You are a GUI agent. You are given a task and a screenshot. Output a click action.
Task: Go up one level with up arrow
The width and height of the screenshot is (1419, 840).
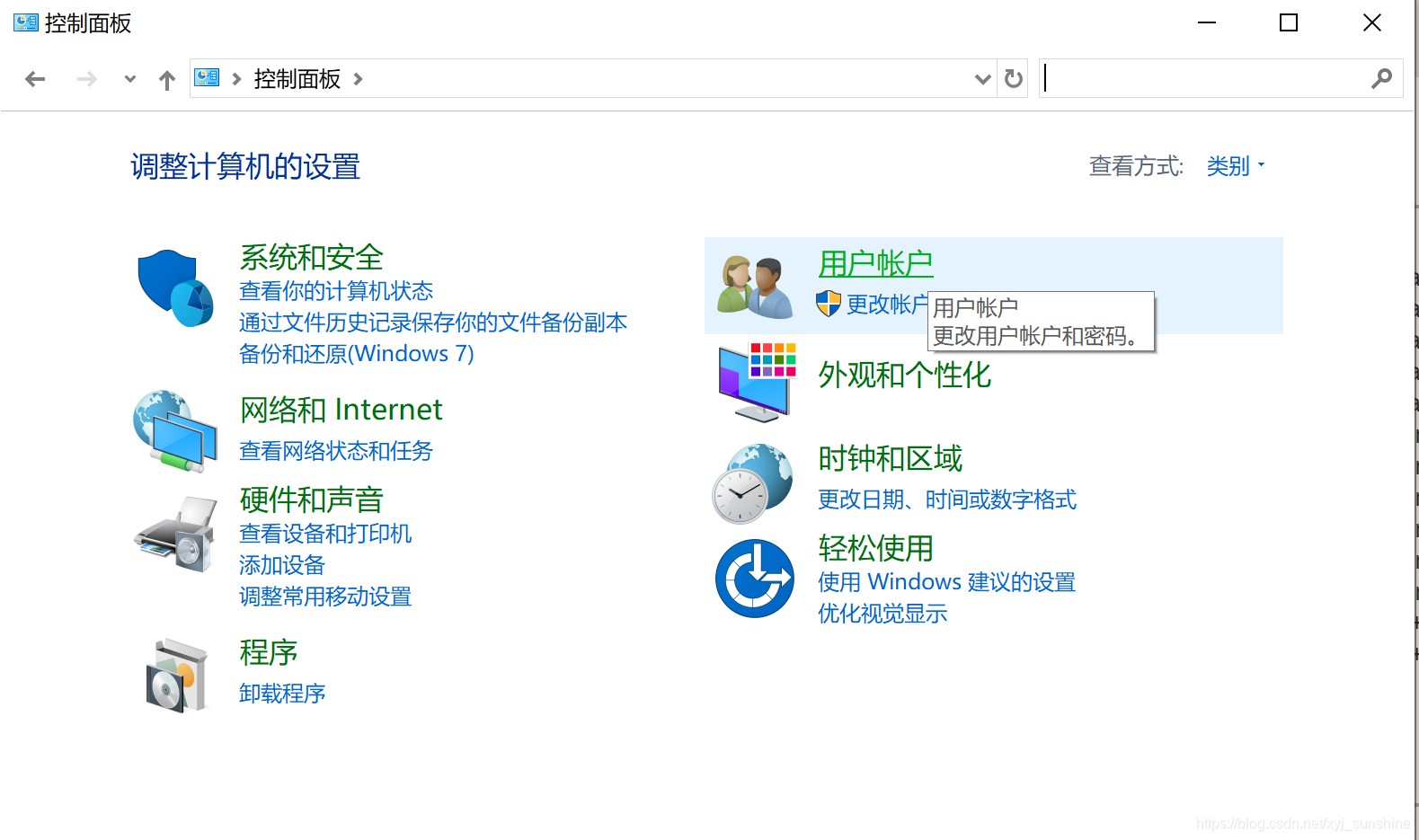point(167,80)
